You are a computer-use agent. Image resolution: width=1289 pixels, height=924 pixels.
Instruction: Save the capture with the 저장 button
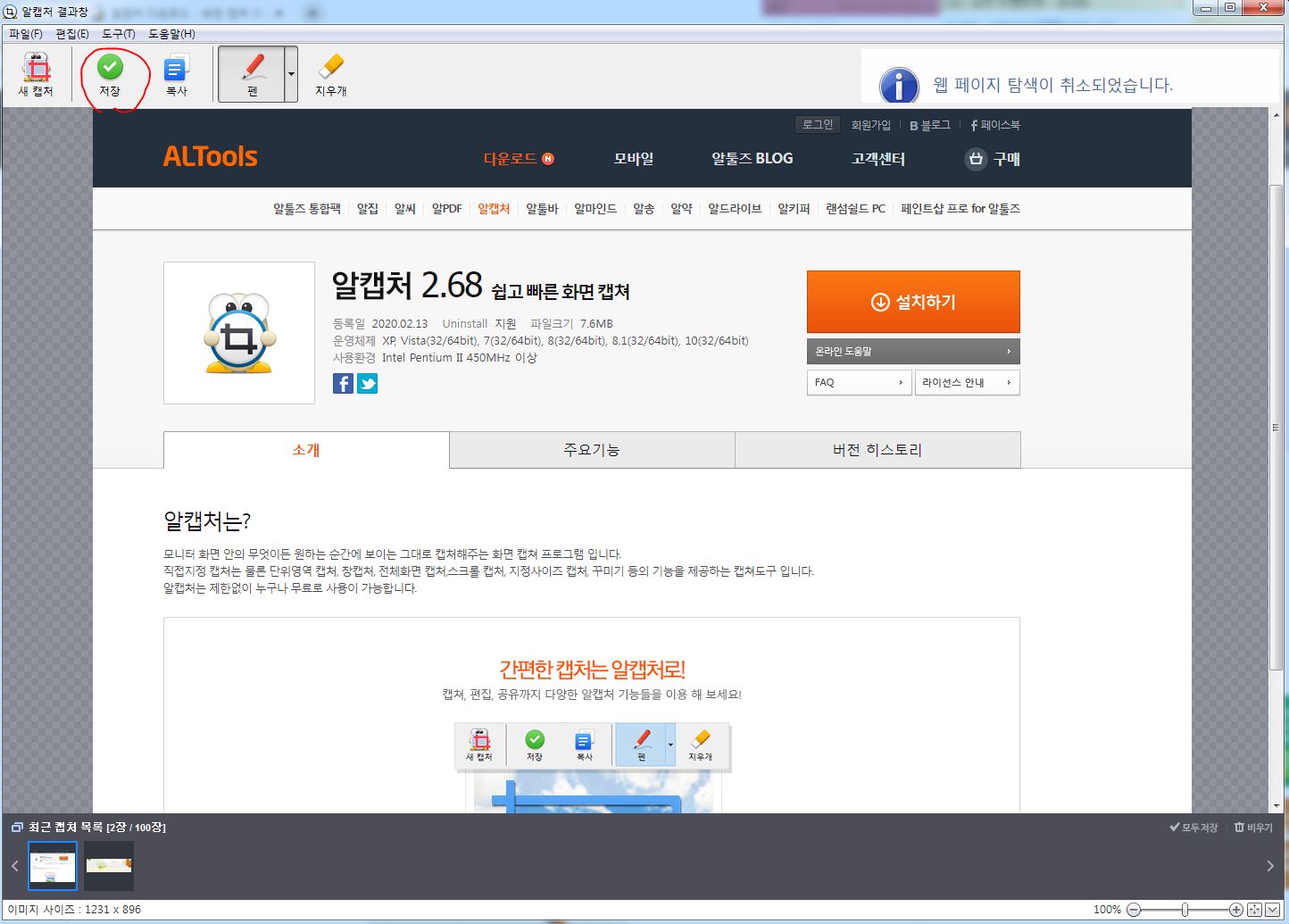click(x=110, y=74)
